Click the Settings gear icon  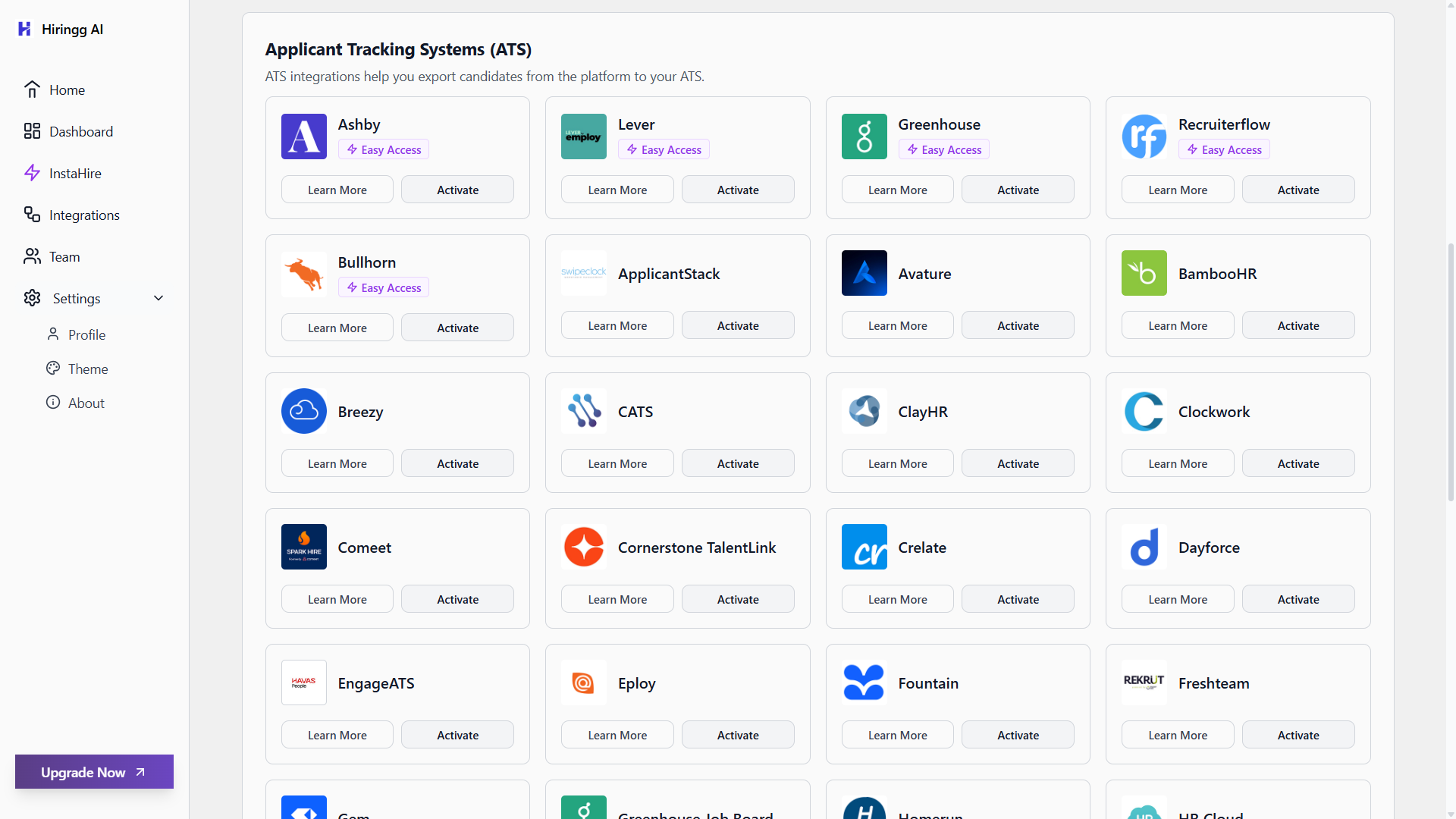[x=32, y=298]
